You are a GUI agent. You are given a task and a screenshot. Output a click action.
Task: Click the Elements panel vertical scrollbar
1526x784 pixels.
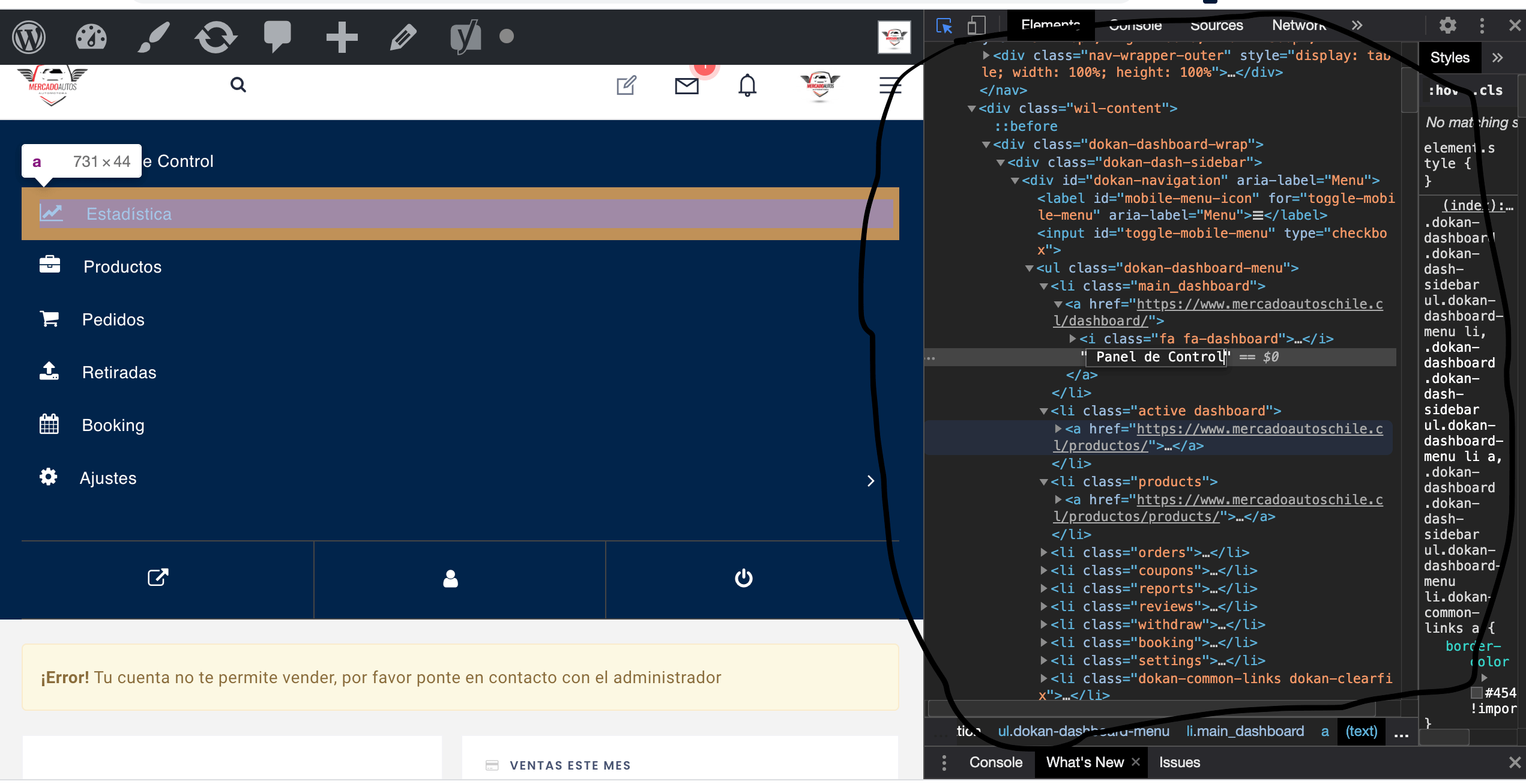[1409, 90]
